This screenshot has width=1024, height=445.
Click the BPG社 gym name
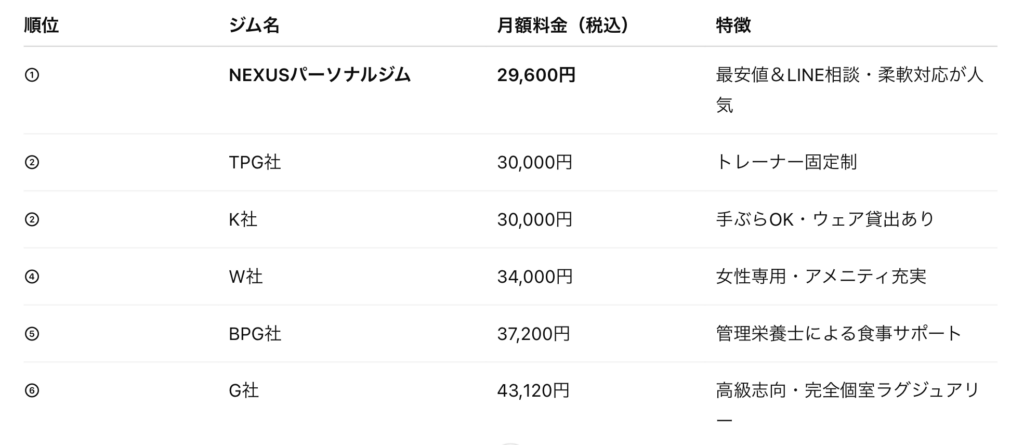(x=255, y=333)
